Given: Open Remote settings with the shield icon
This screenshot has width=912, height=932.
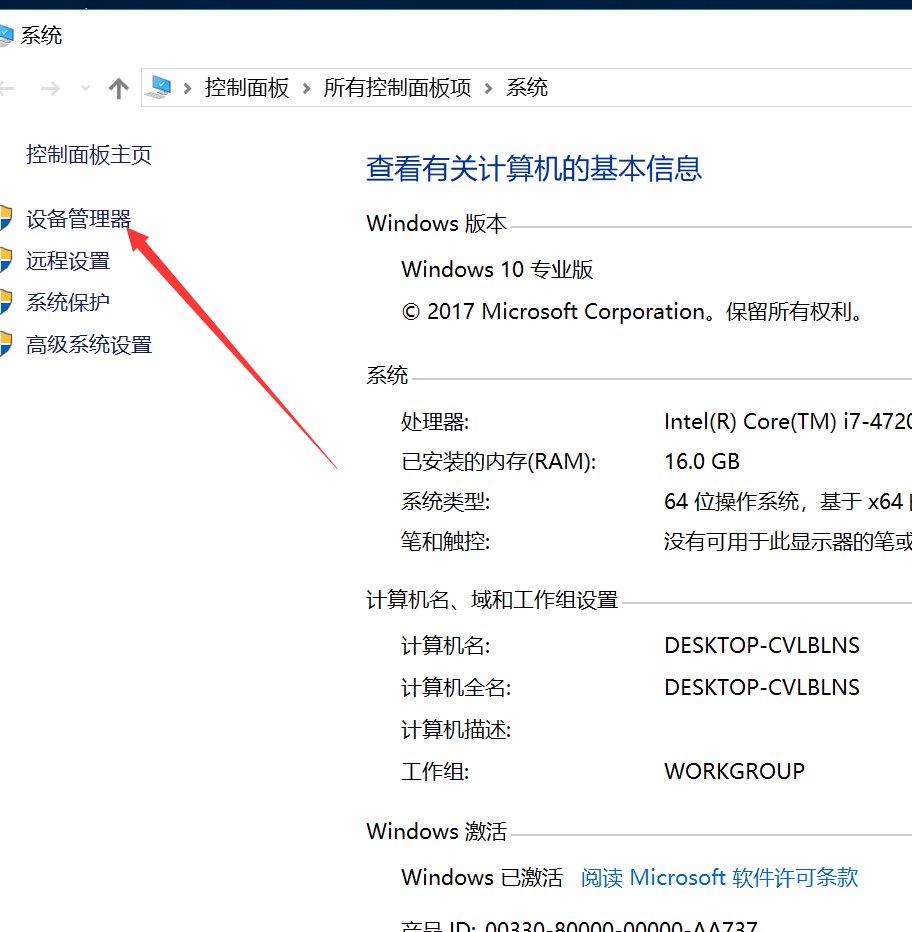Looking at the screenshot, I should coord(68,260).
